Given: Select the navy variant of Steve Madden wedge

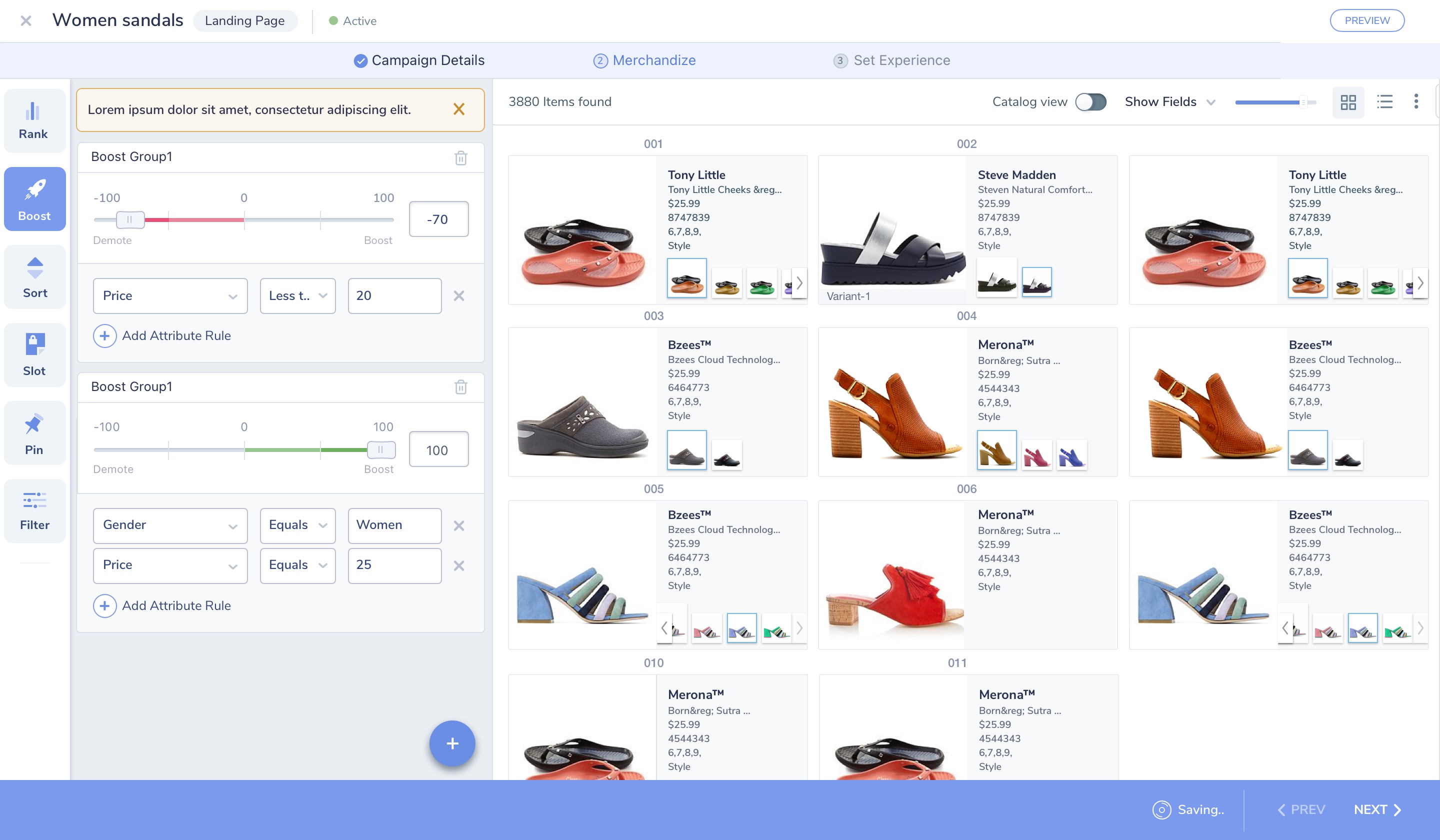Looking at the screenshot, I should pos(1036,282).
